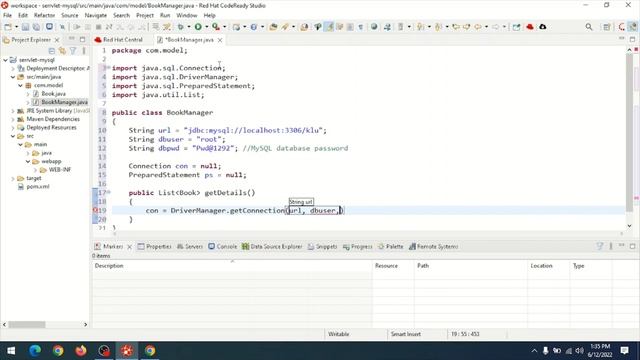Click the Forward navigation arrow icon
The image size is (640, 360).
point(495,27)
